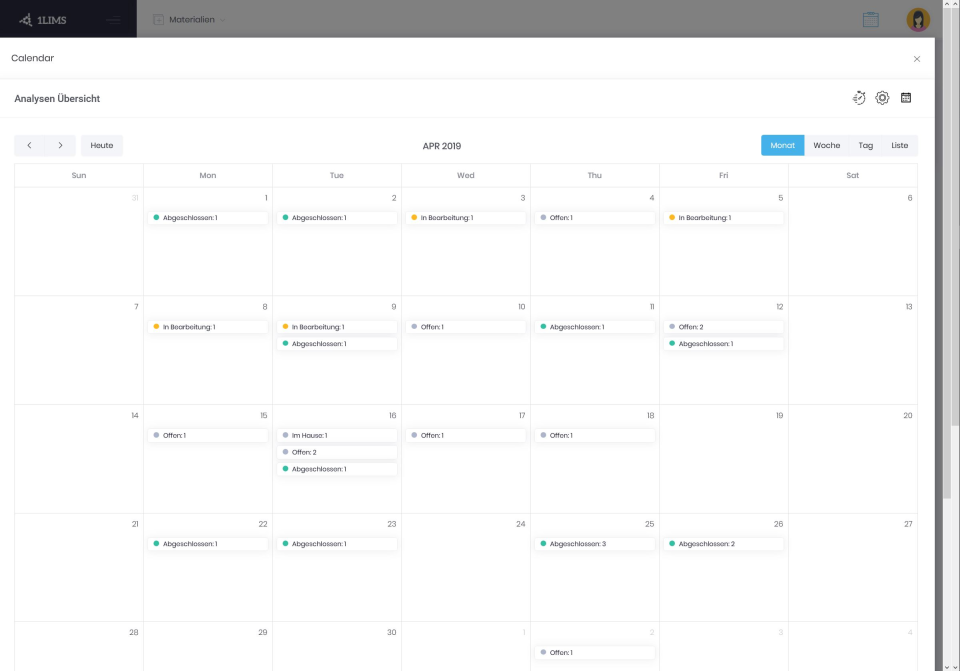Open the calendar icon in the top navigation bar
Image resolution: width=960 pixels, height=671 pixels.
[871, 19]
